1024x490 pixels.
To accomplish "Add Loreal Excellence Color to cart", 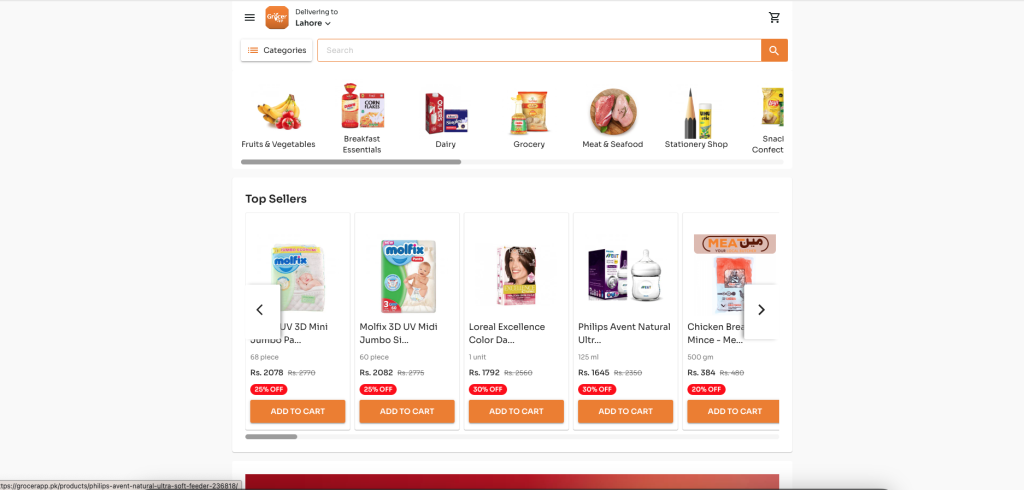I will click(516, 412).
